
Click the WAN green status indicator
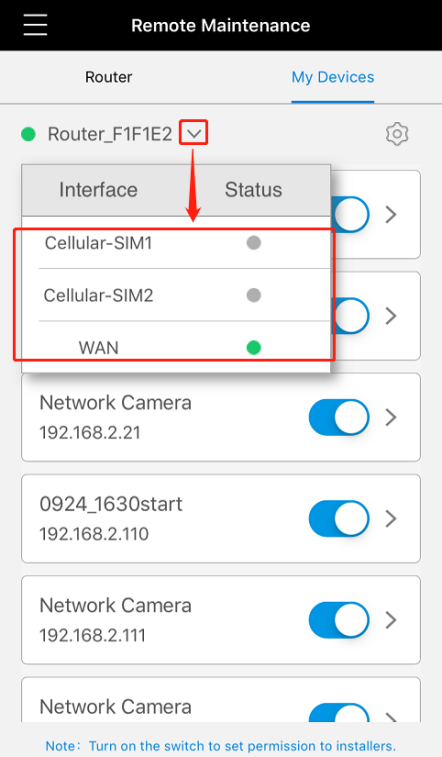[253, 347]
